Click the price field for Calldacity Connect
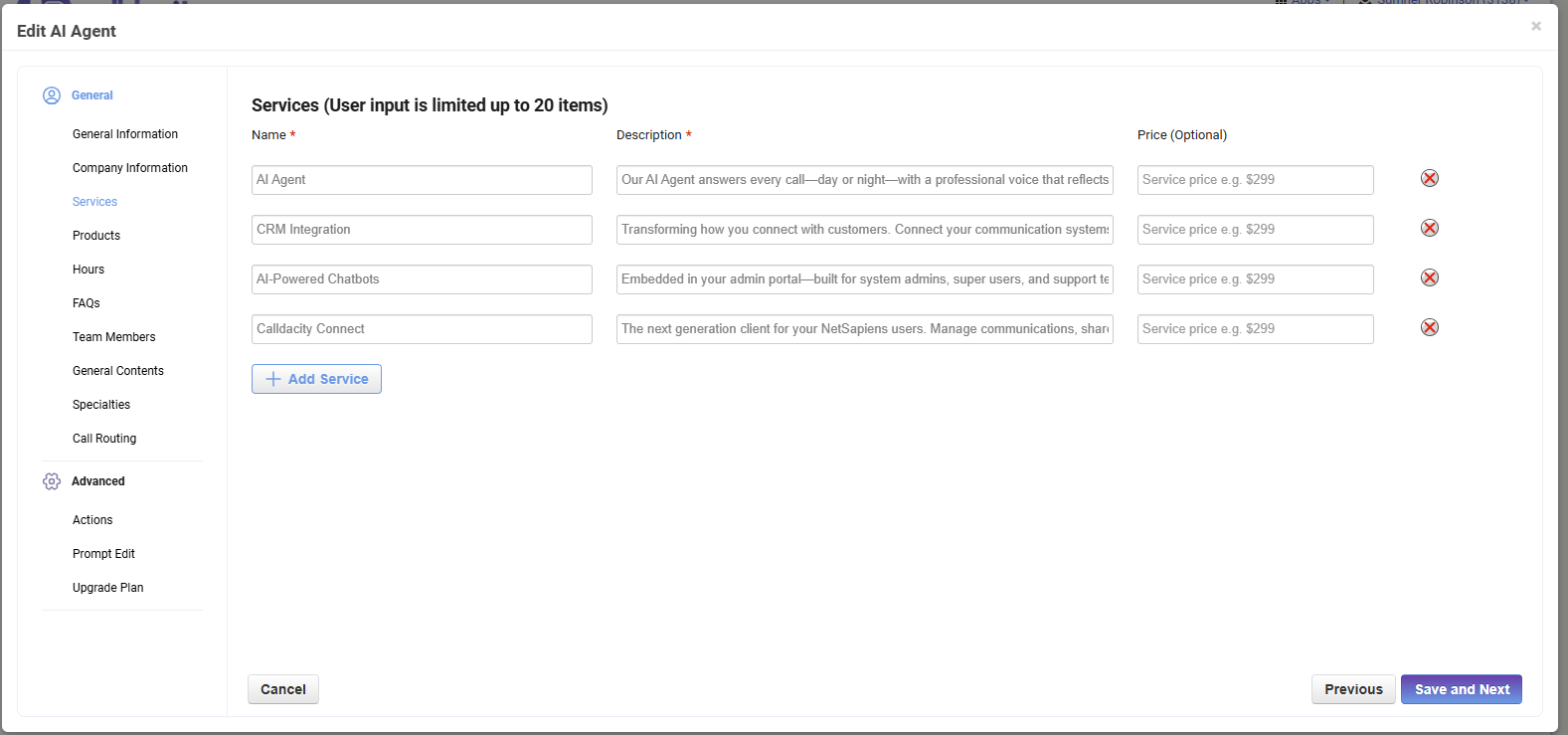This screenshot has width=1568, height=735. [1255, 329]
